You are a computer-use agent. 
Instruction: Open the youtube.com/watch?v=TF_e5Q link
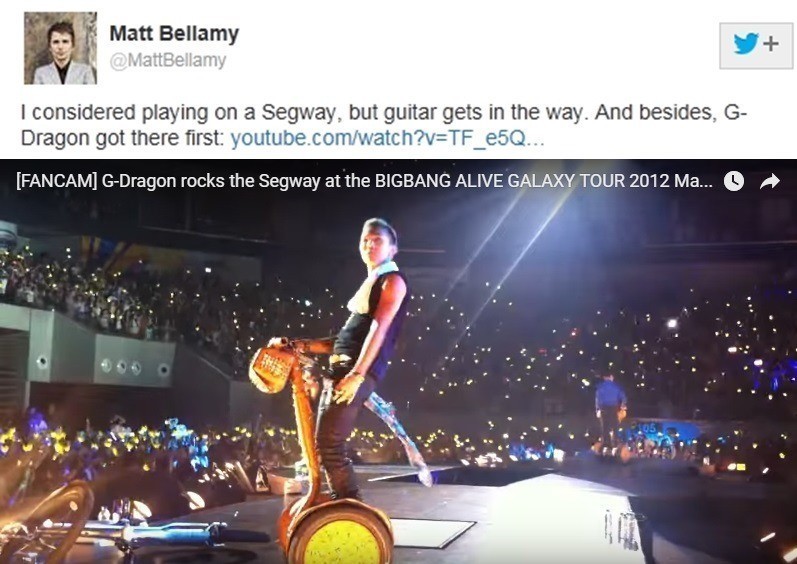point(387,138)
